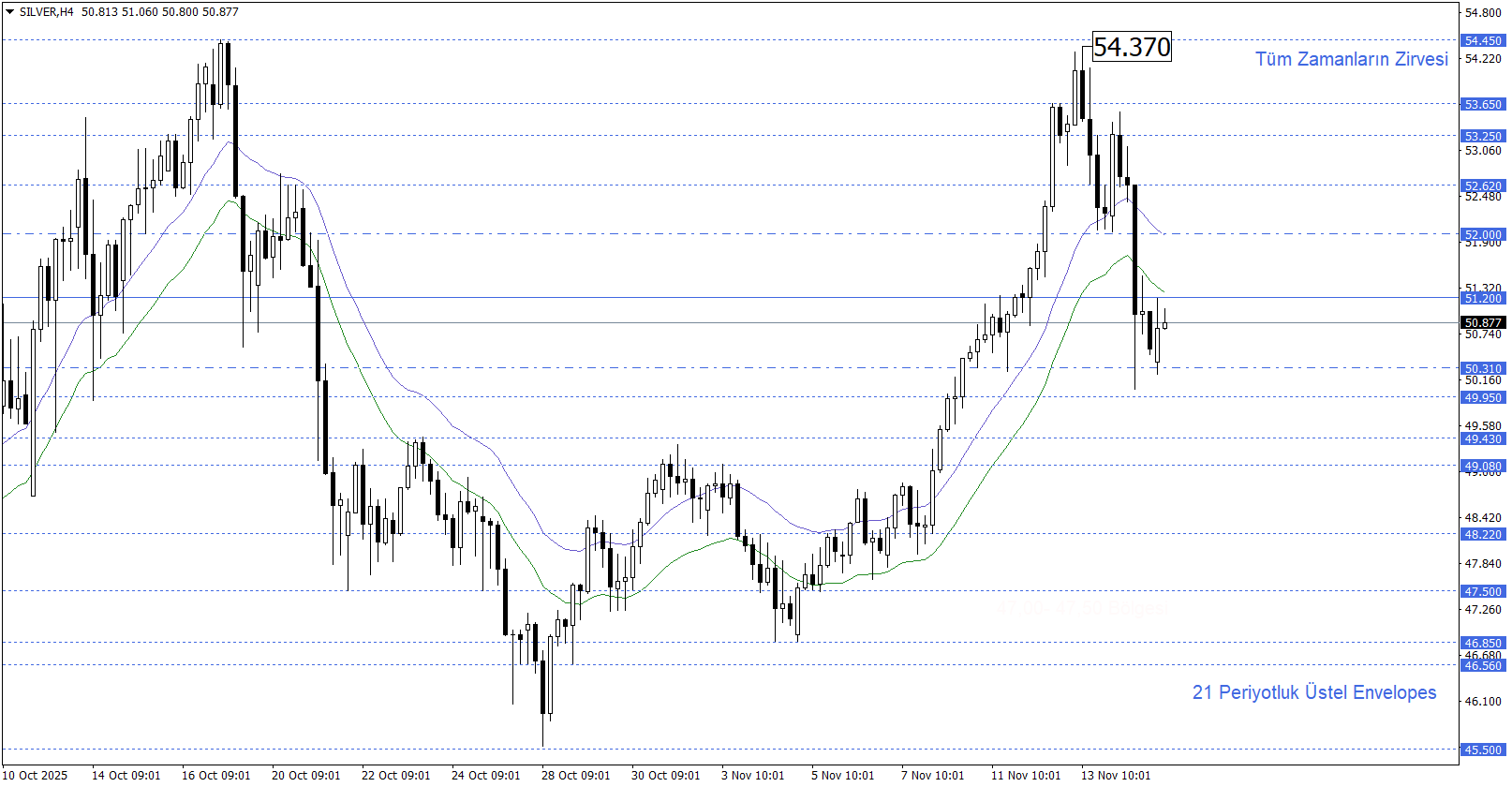1512x787 pixels.
Task: Select the 53.650 horizontal line tag
Action: pos(1483,105)
